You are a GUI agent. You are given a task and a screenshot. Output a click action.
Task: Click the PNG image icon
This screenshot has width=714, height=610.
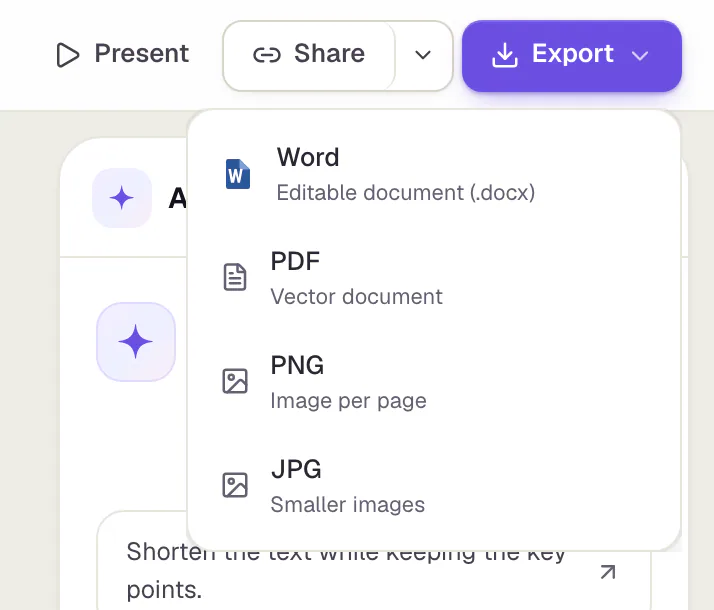pyautogui.click(x=235, y=381)
